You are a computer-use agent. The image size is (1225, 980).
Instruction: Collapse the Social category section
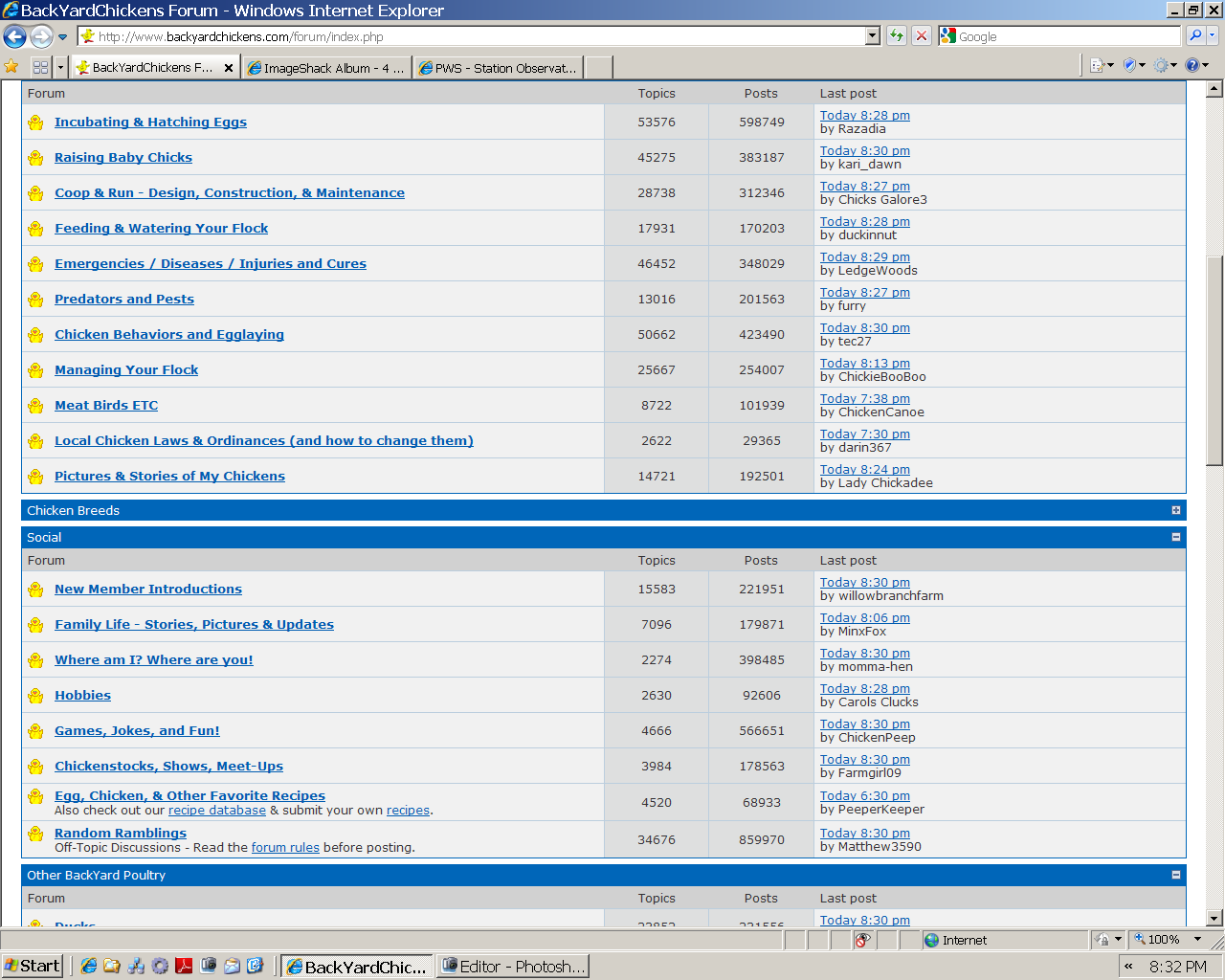(1175, 537)
